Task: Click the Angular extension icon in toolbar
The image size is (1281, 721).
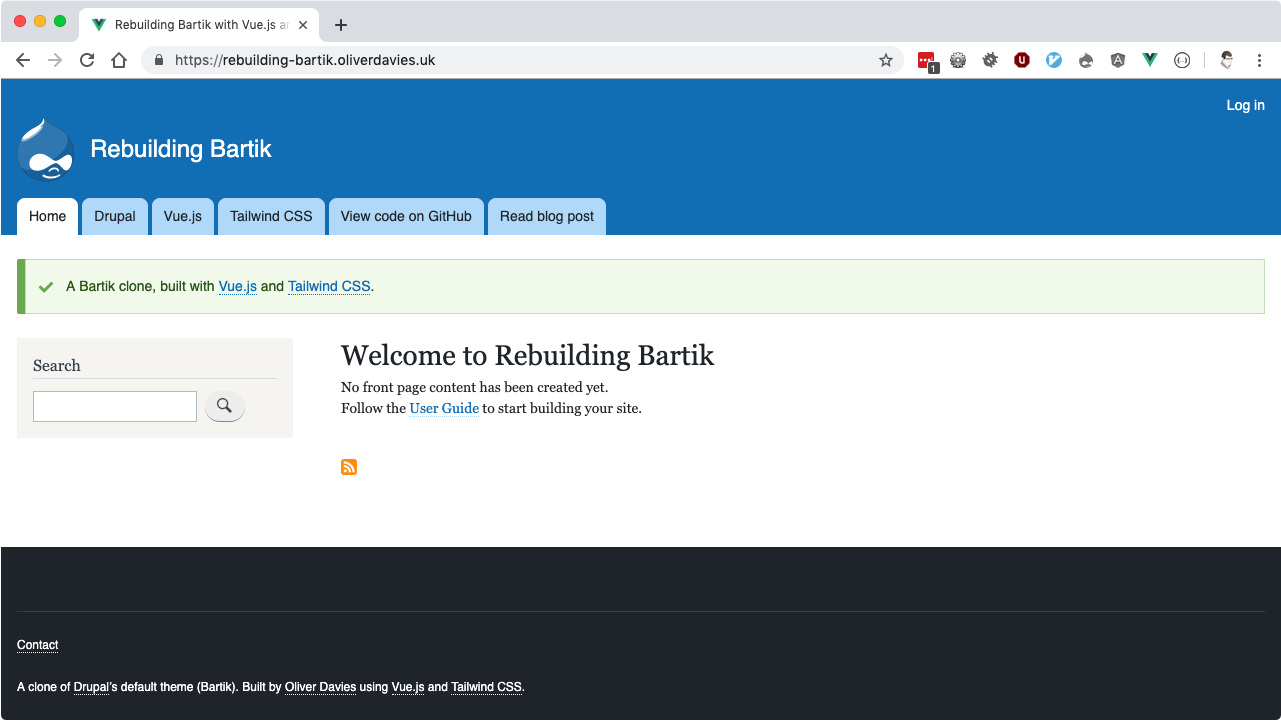Action: pyautogui.click(x=1118, y=60)
